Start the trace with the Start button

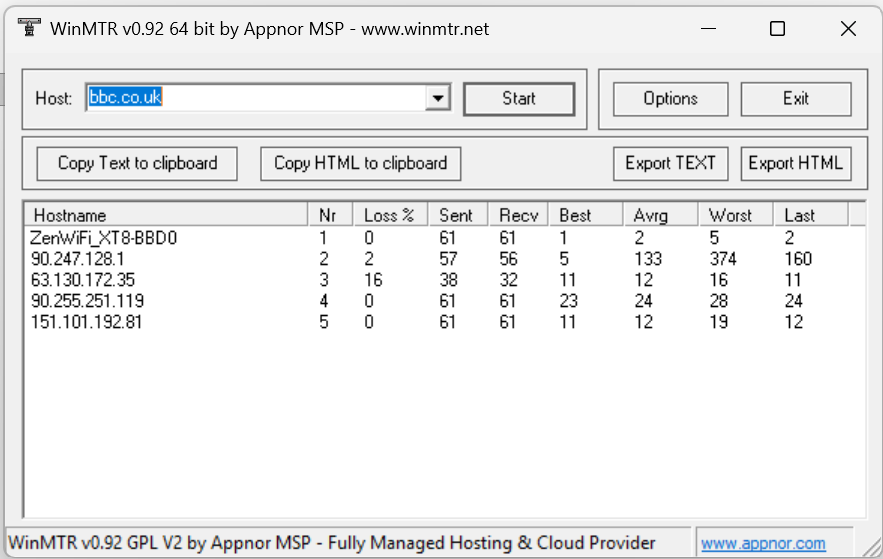pyautogui.click(x=519, y=99)
